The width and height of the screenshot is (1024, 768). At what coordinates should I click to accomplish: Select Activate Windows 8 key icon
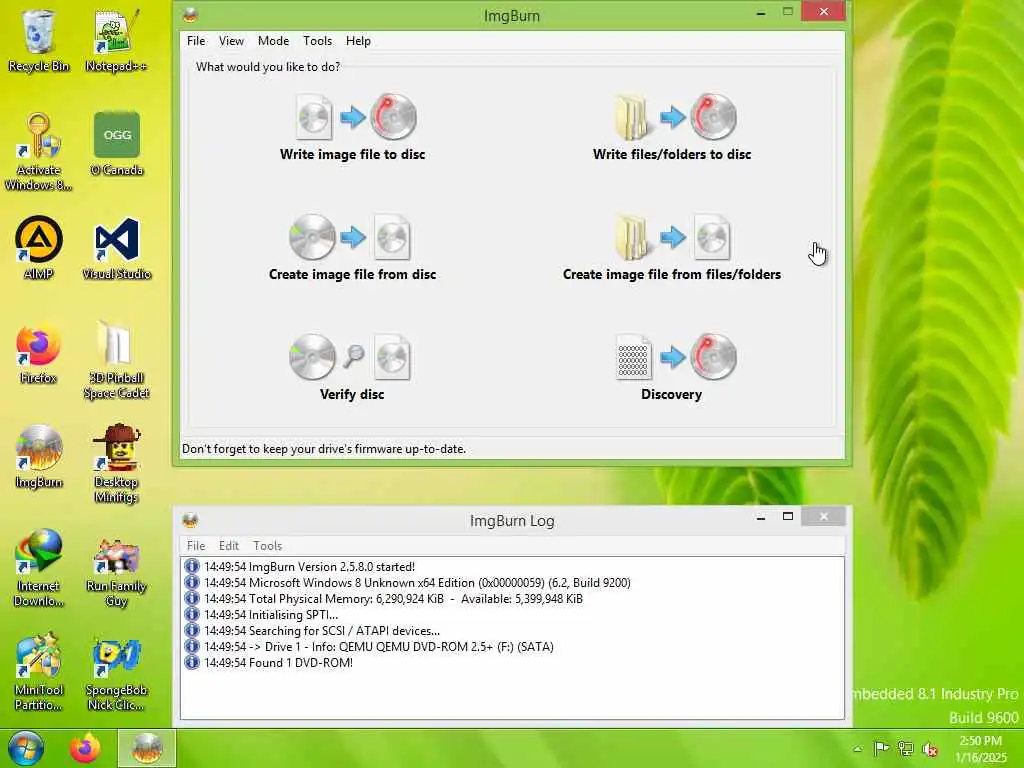click(x=39, y=152)
